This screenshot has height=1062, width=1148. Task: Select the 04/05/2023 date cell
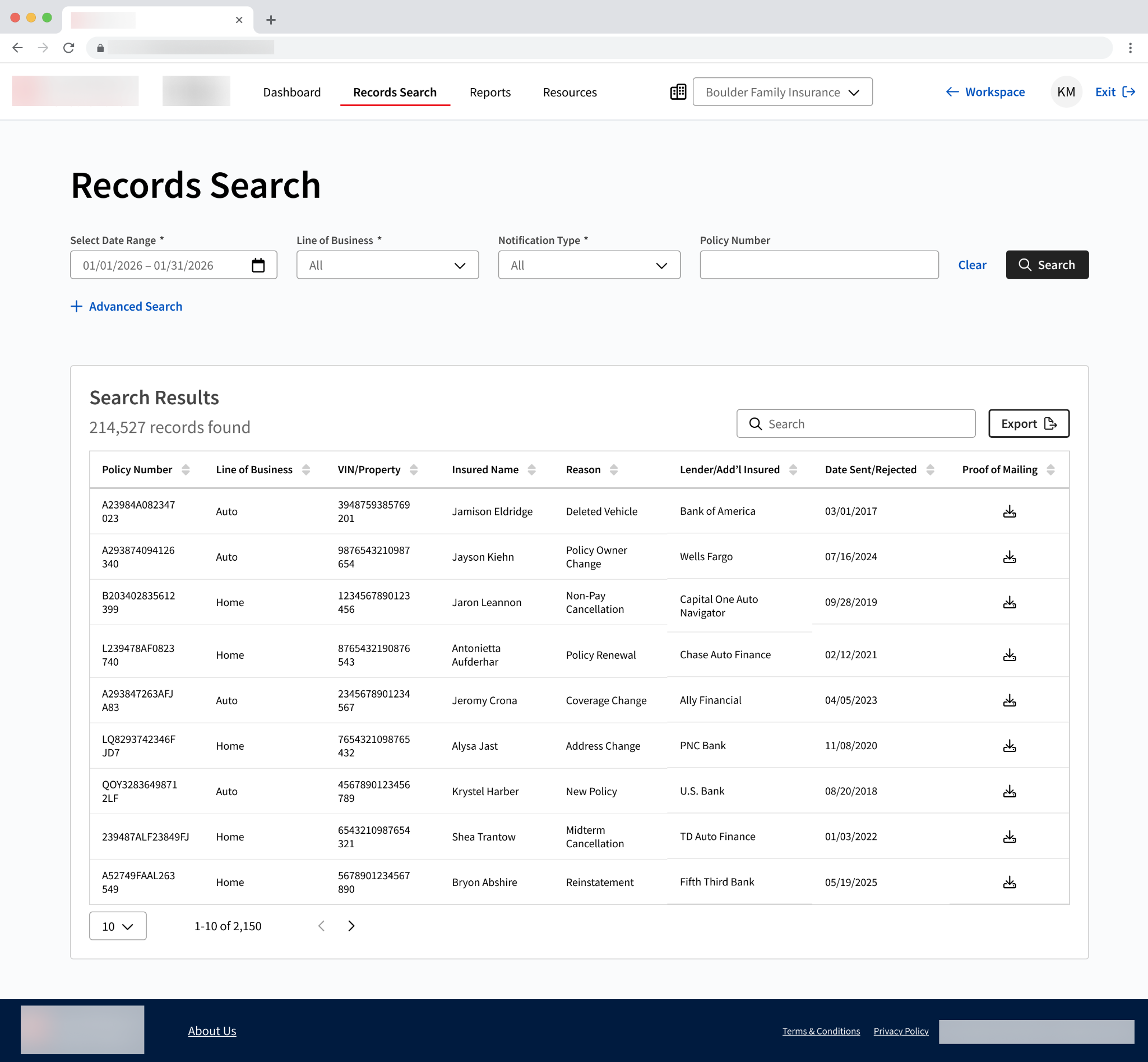pos(851,700)
